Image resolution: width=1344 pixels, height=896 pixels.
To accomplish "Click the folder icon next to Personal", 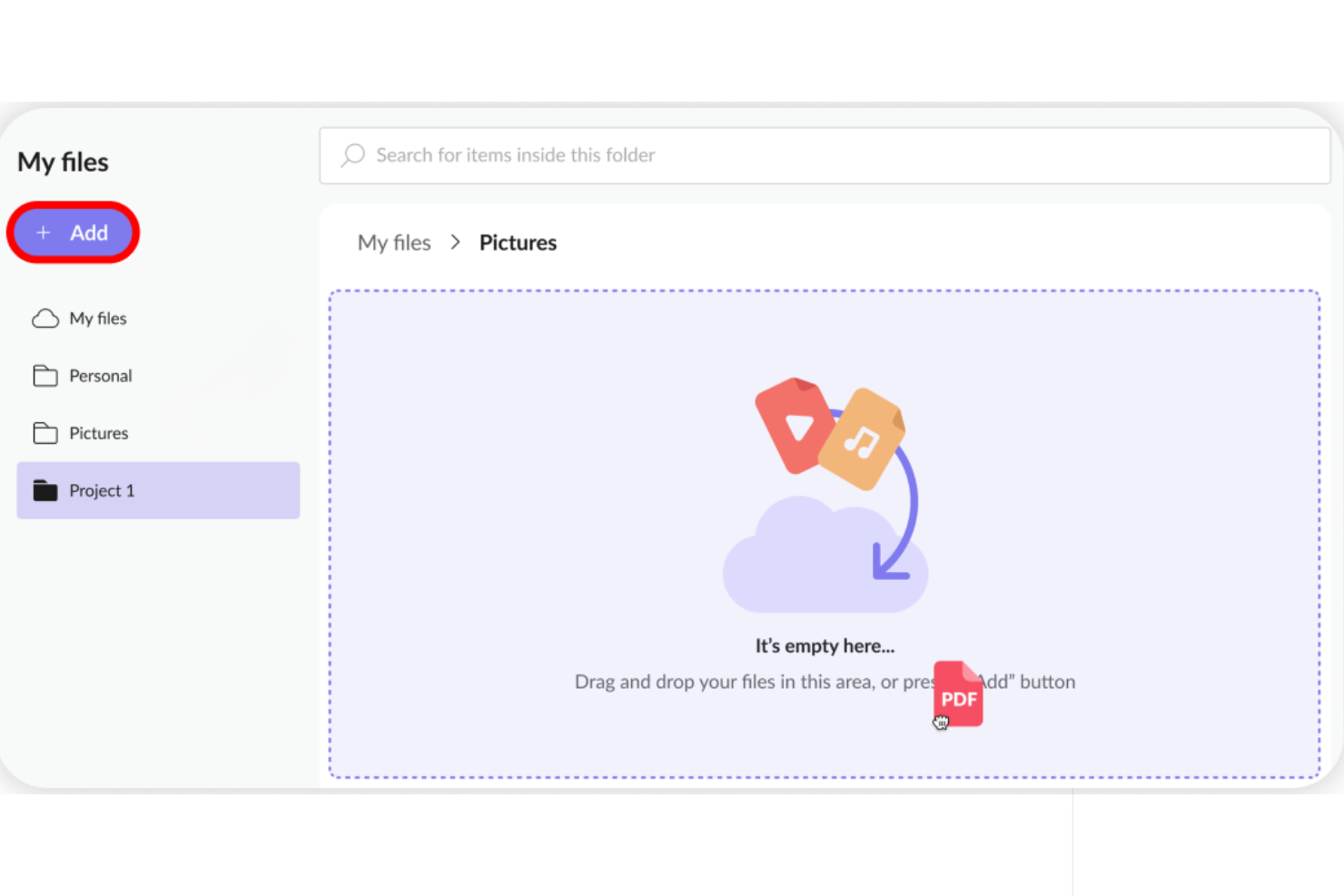I will [x=44, y=375].
